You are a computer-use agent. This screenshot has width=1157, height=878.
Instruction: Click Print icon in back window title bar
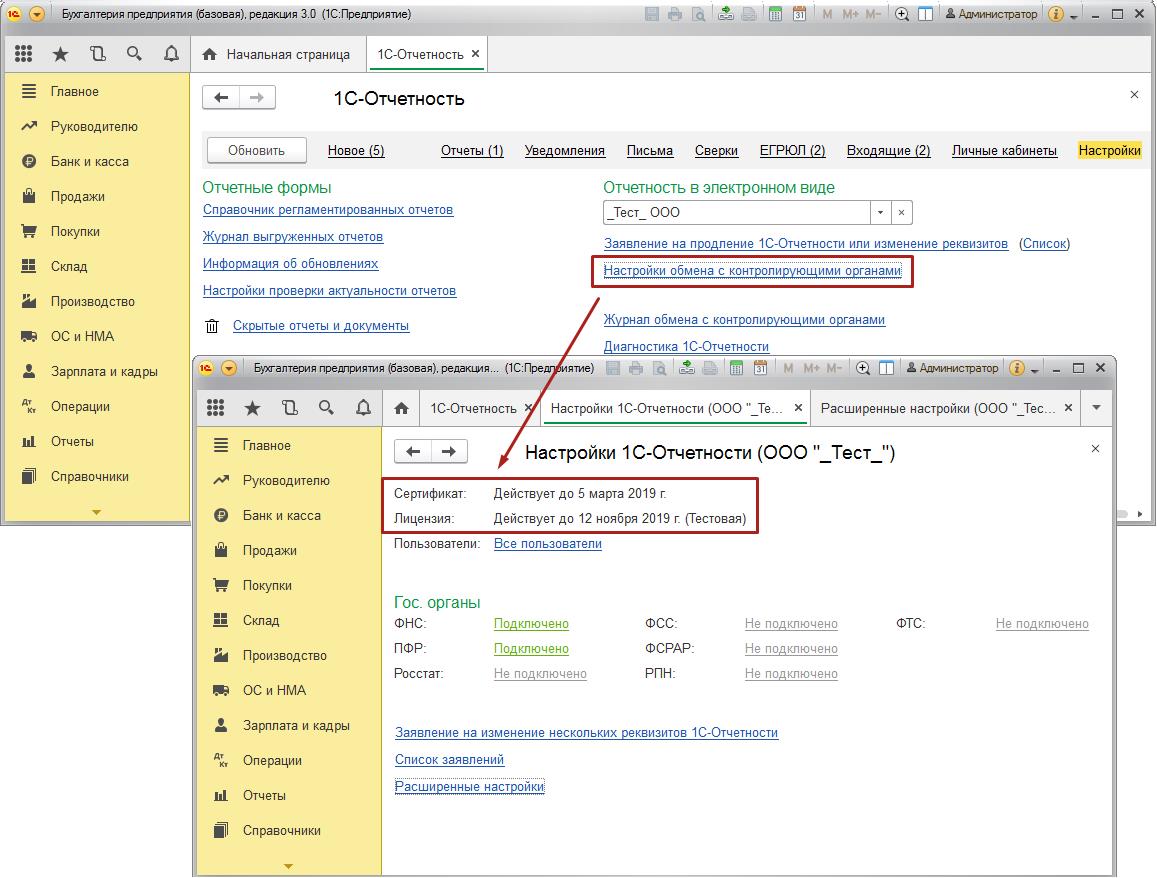[x=674, y=14]
